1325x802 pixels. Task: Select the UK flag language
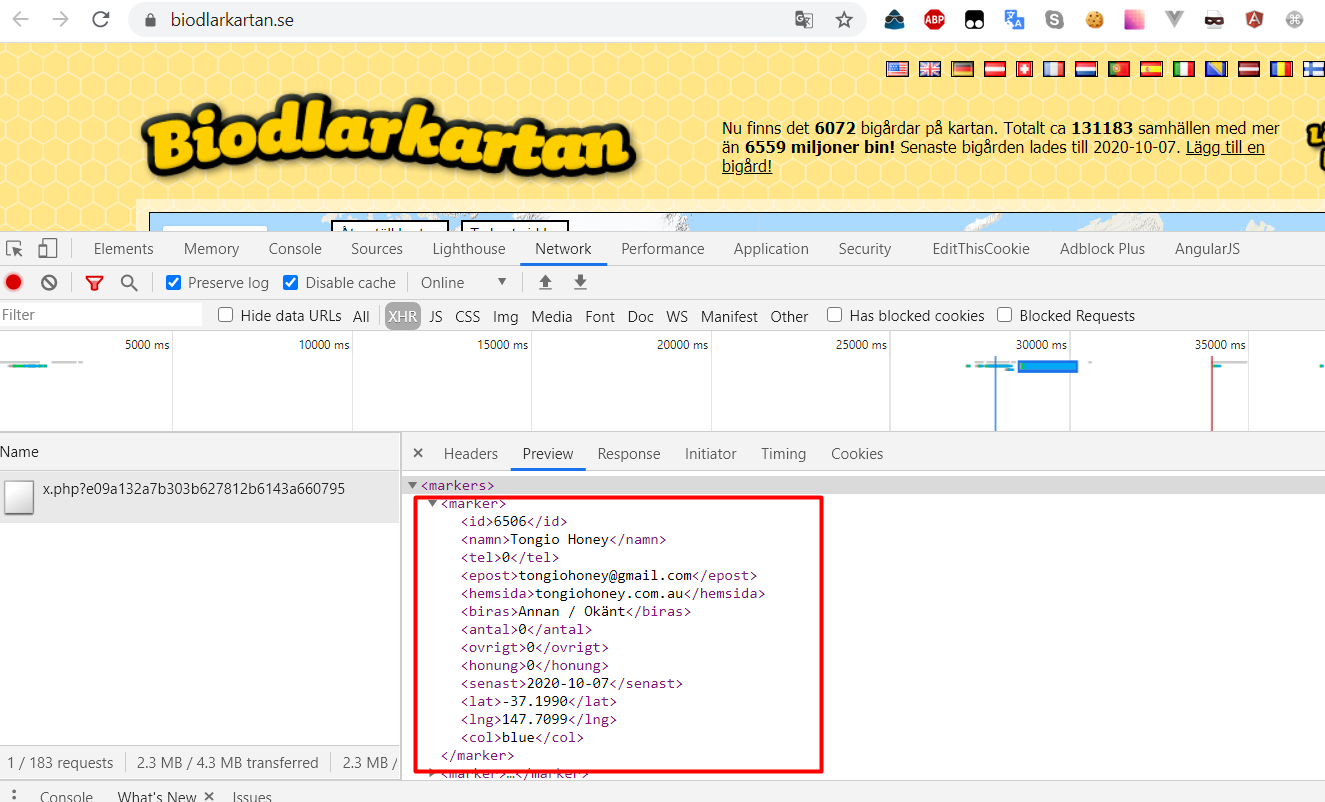point(930,69)
